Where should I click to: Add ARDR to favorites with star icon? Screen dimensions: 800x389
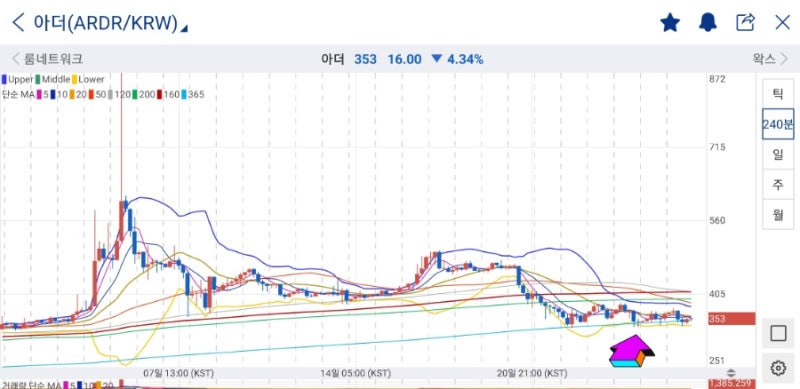(x=670, y=22)
